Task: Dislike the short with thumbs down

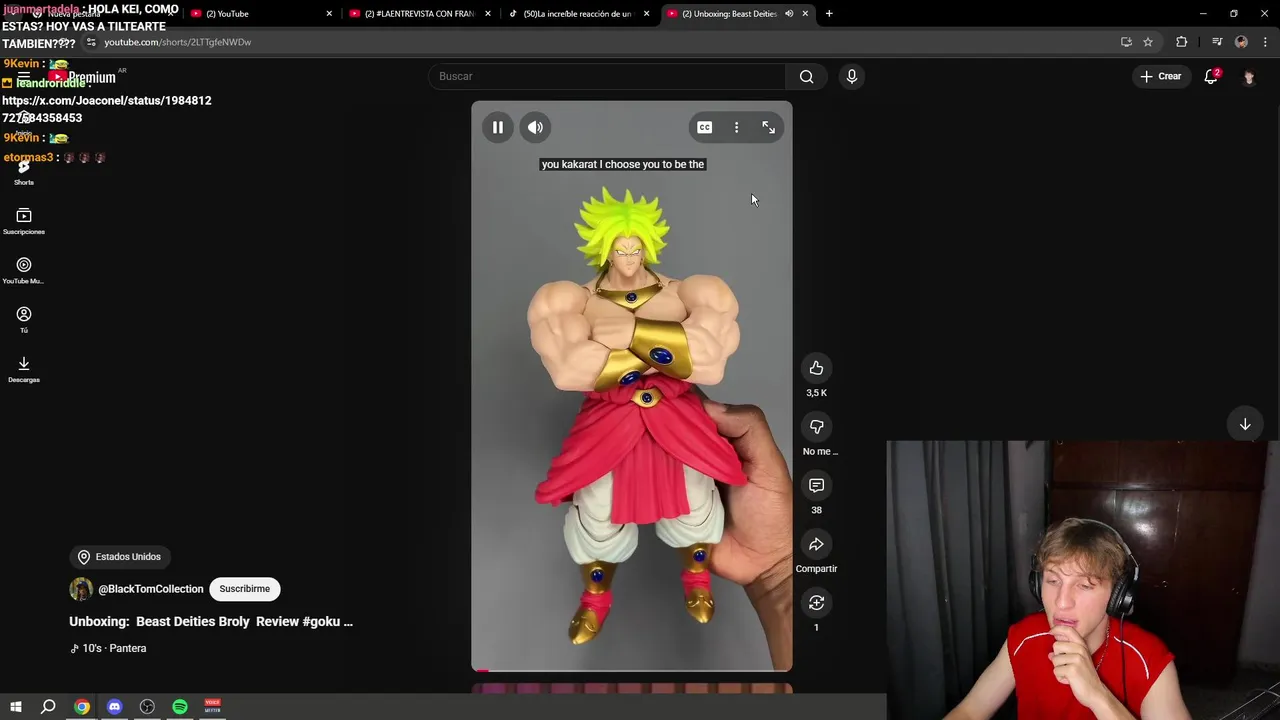Action: click(x=816, y=427)
